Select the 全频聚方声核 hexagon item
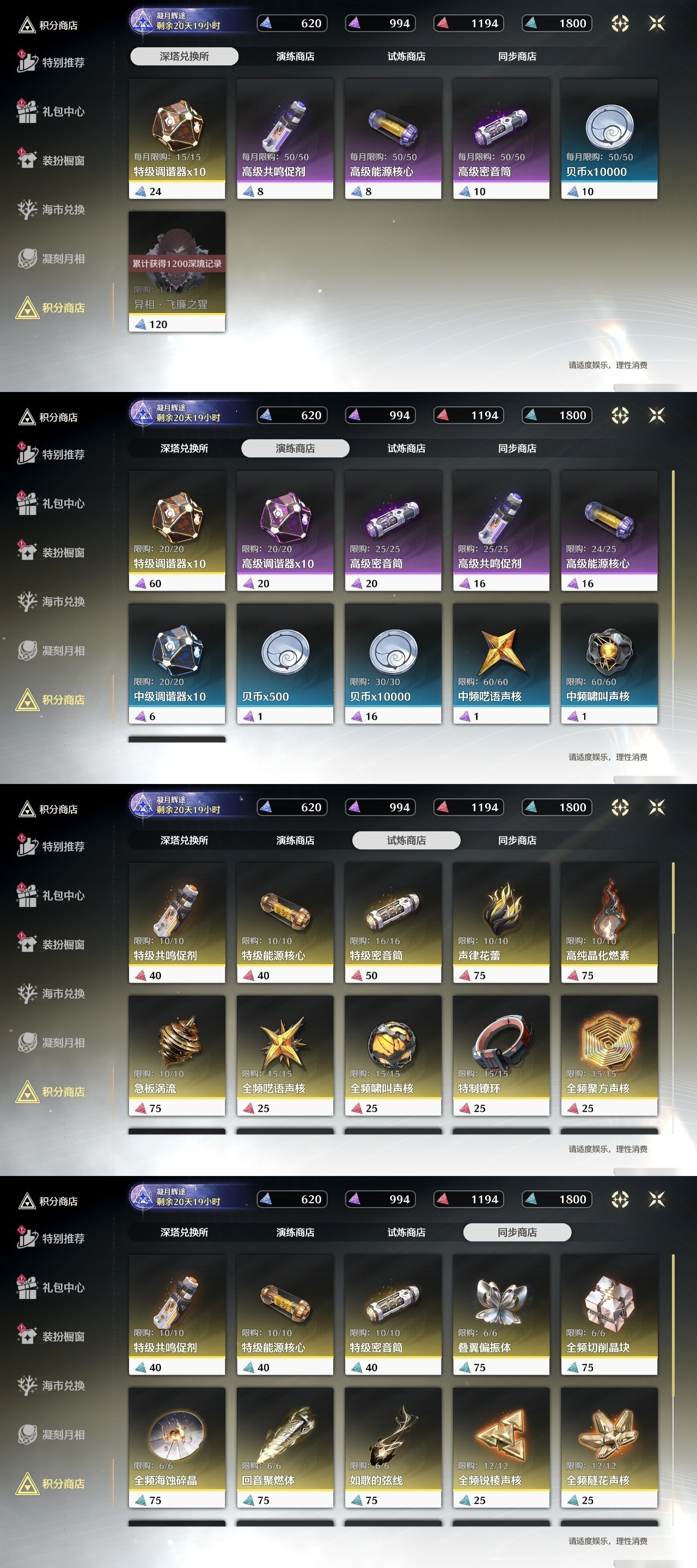The image size is (697, 1568). 609,1056
